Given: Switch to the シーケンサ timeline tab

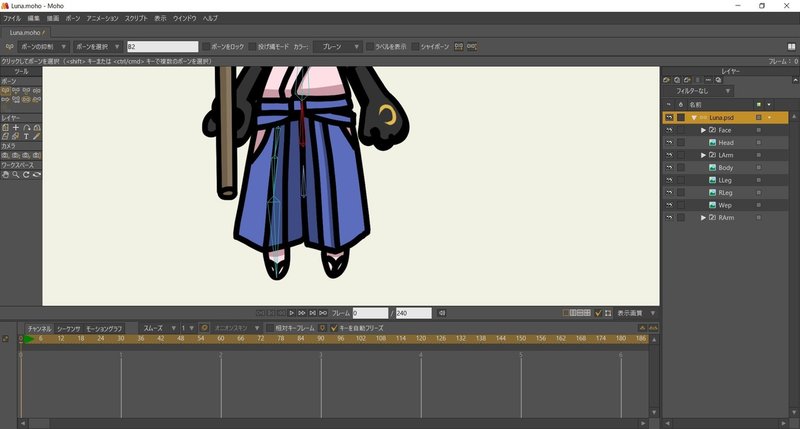Looking at the screenshot, I should pos(69,329).
